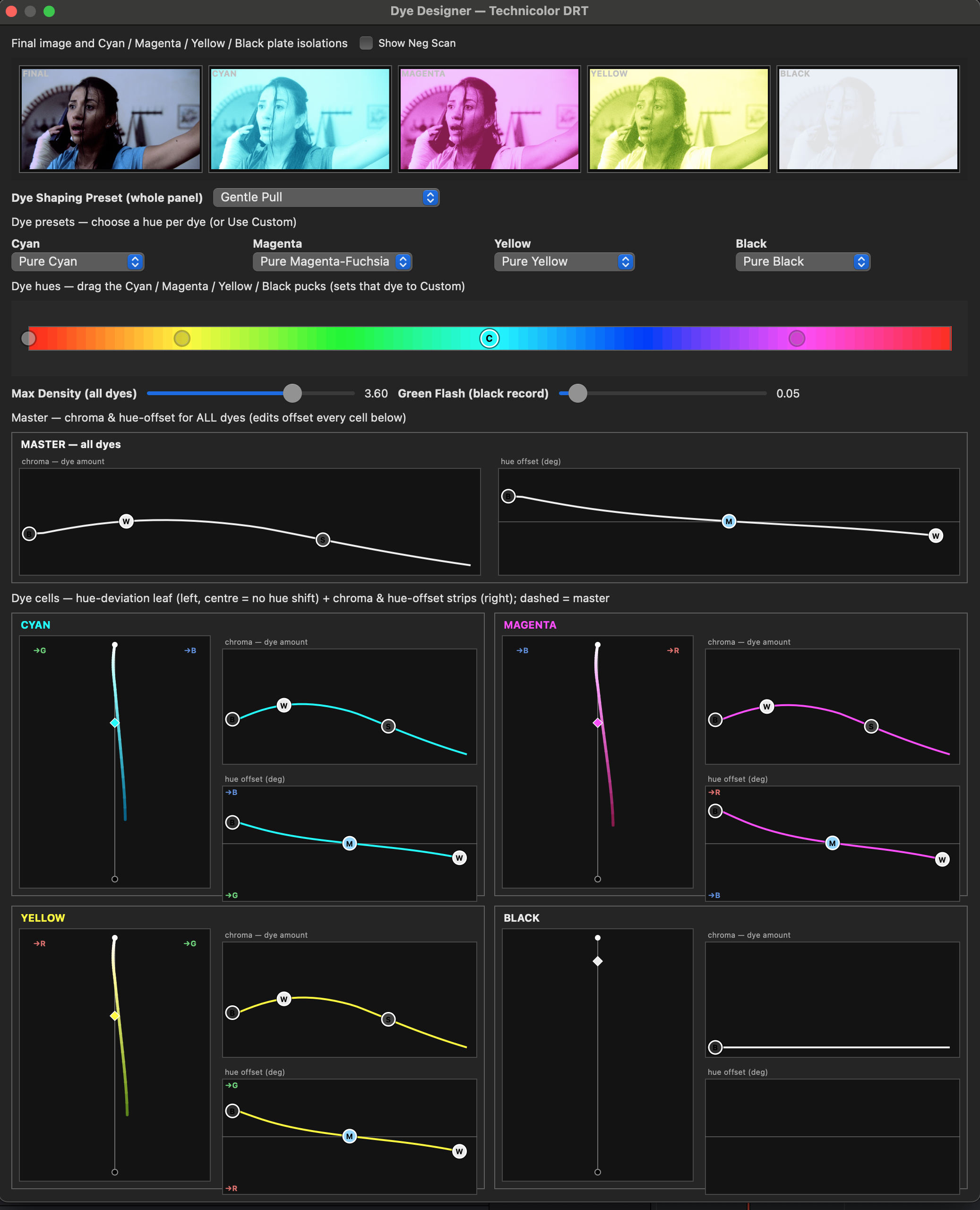980x1210 pixels.
Task: Click the Yellow puck on hue bar
Action: [182, 338]
